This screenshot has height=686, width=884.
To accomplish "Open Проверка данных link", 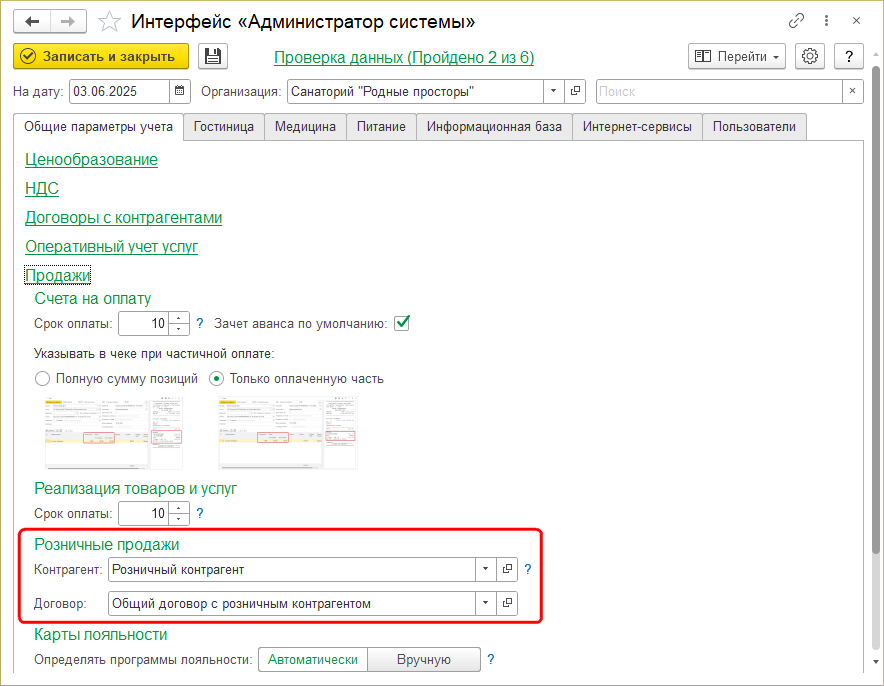I will click(x=404, y=57).
